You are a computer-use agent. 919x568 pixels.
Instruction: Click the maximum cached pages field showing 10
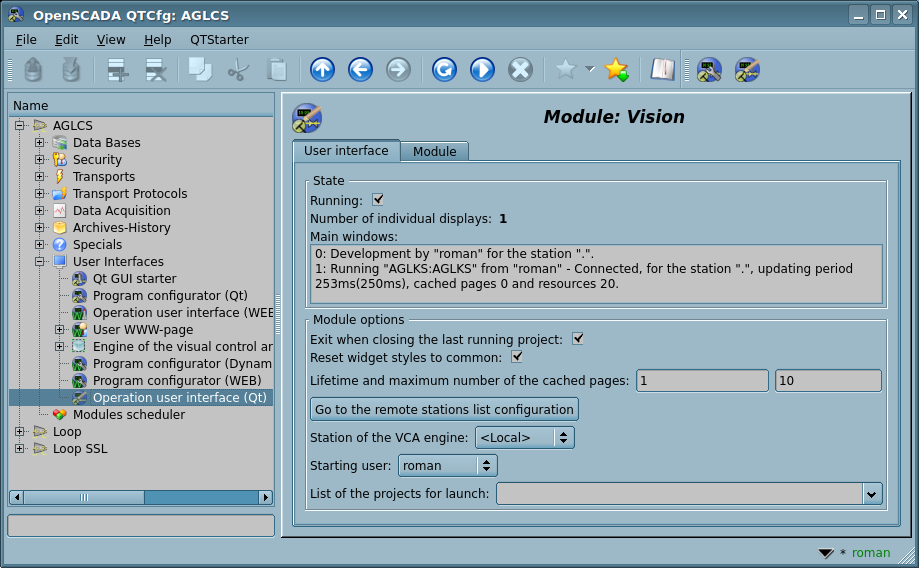tap(828, 380)
